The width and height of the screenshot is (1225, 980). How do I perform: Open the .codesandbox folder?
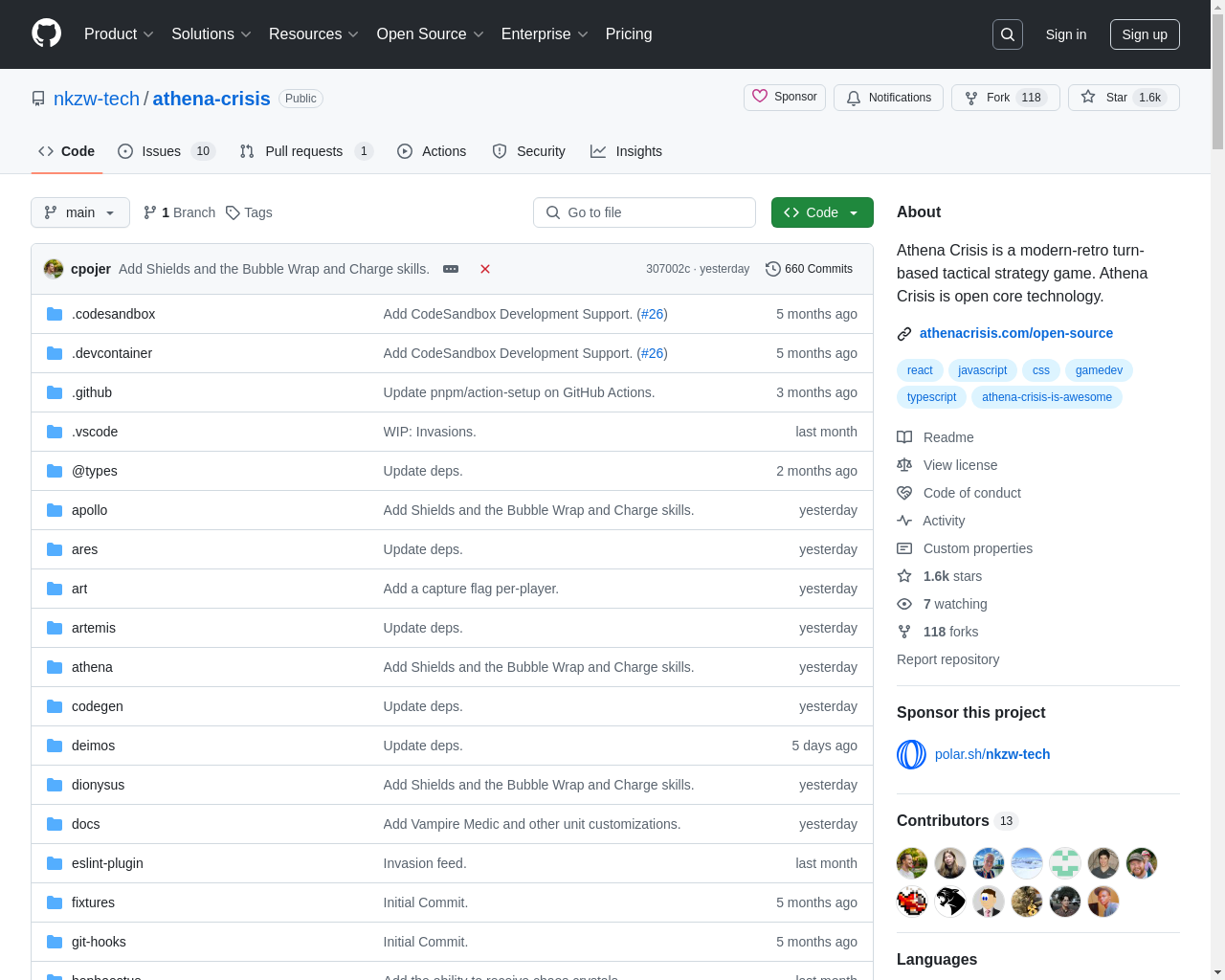[113, 314]
